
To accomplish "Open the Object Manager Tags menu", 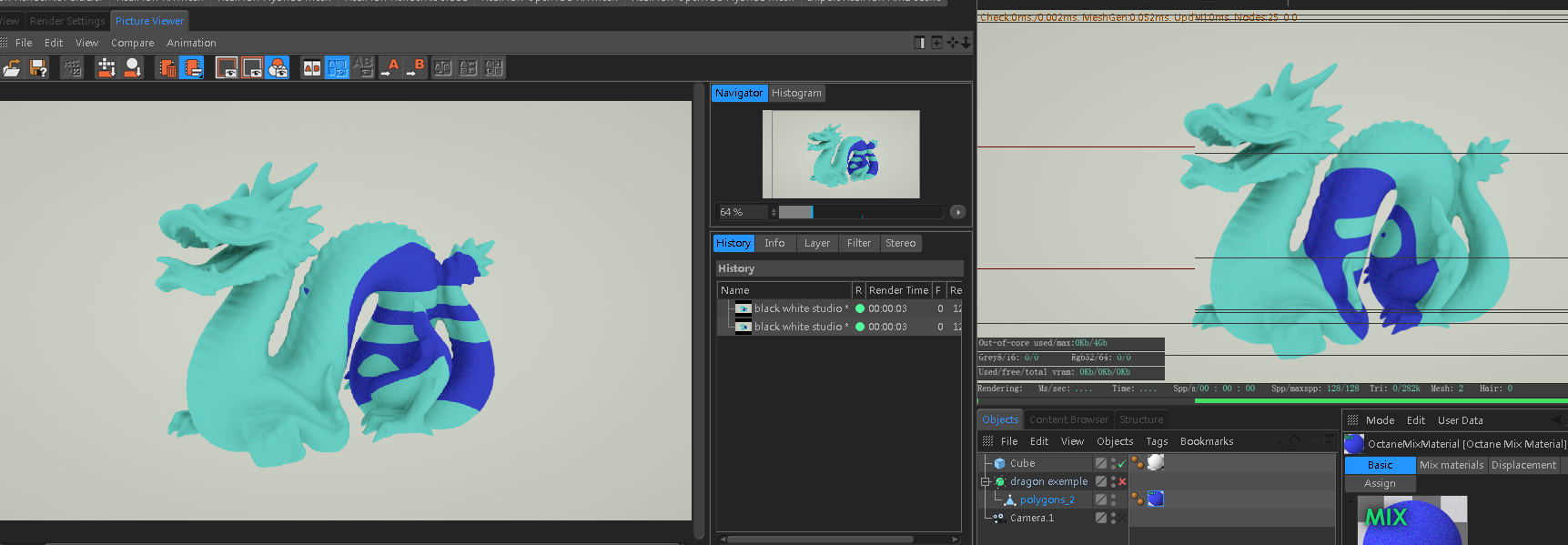I will pos(1157,441).
